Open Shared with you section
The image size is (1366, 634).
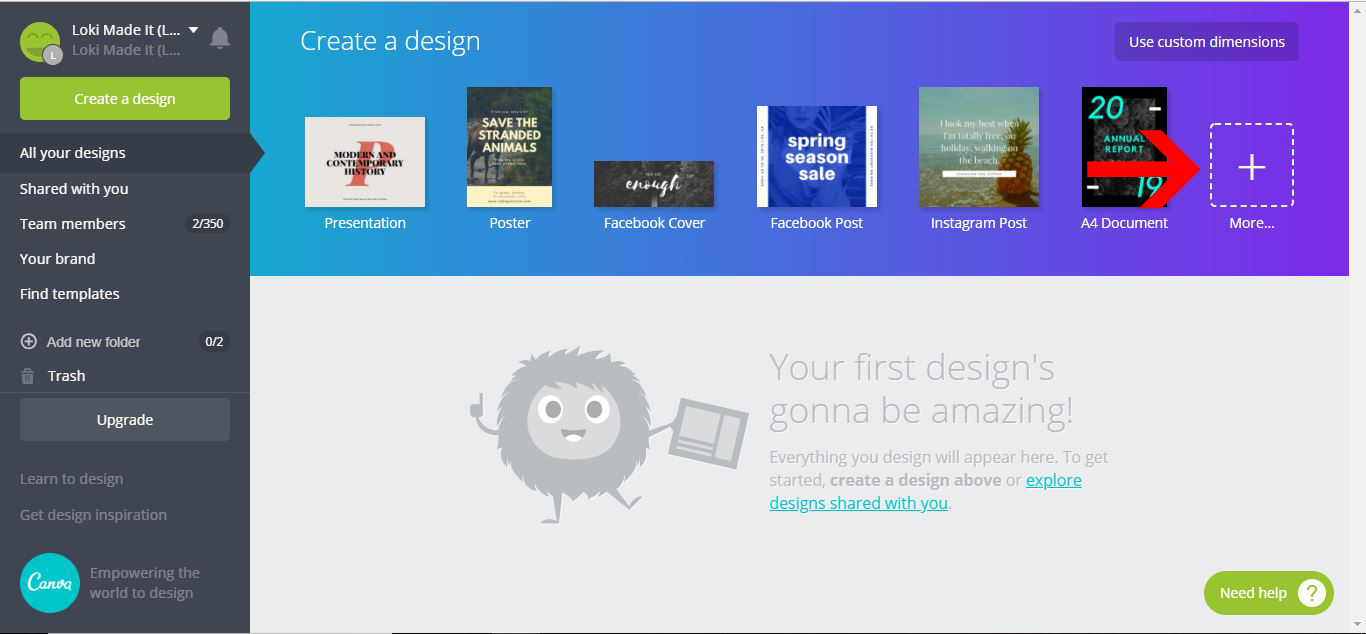[x=75, y=188]
